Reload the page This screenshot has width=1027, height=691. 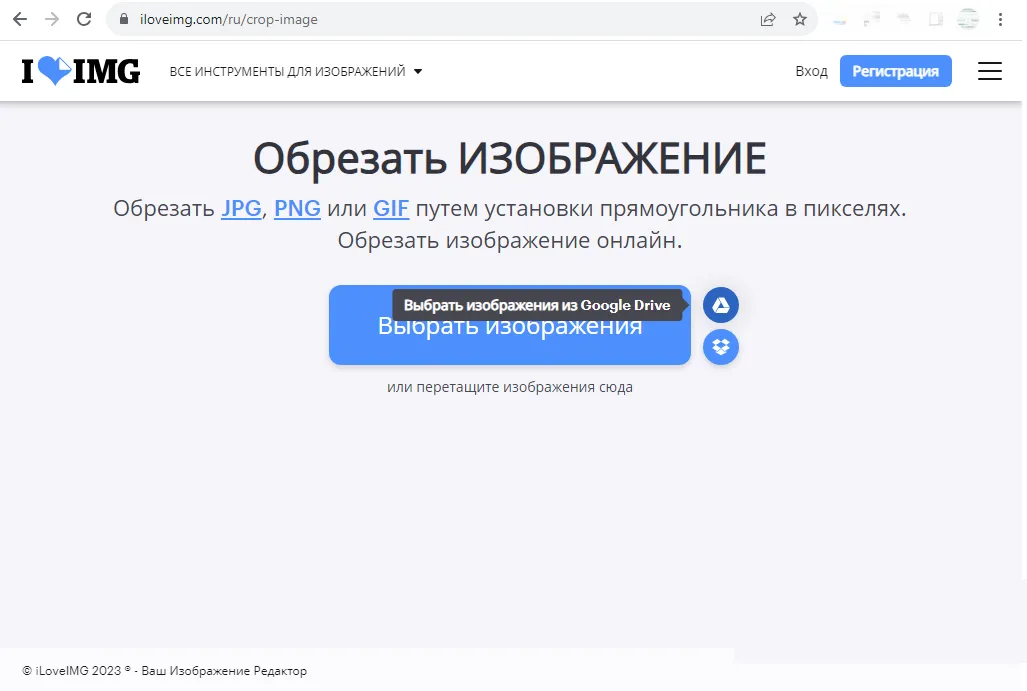pos(84,19)
